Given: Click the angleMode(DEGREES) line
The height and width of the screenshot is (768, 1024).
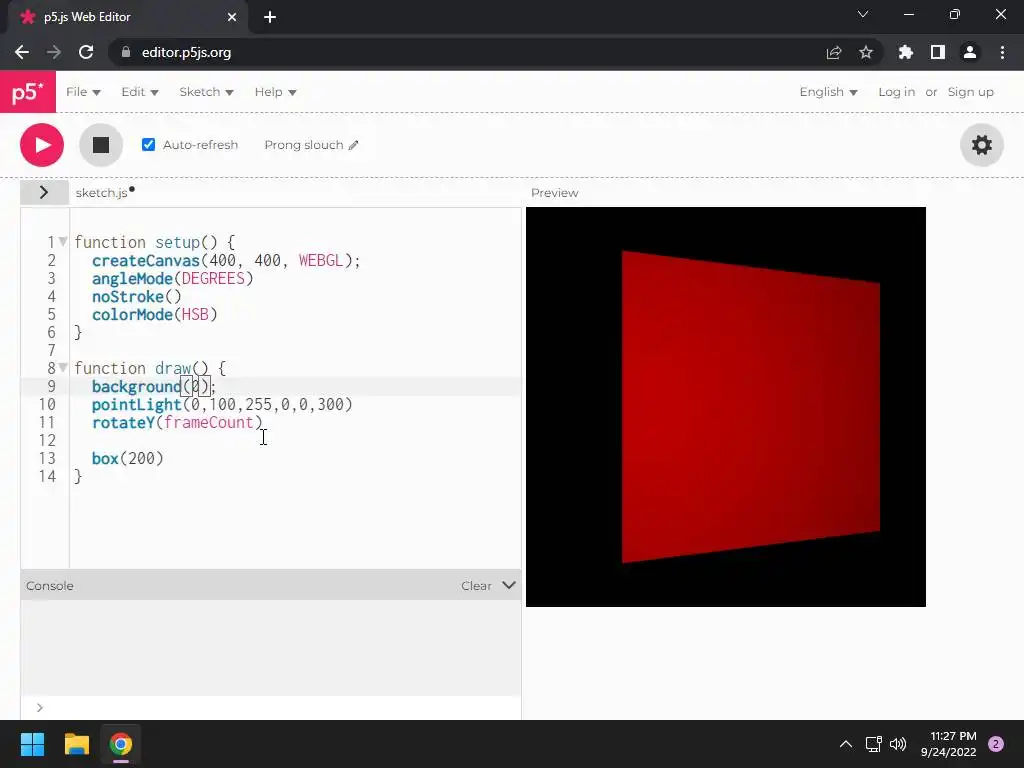Looking at the screenshot, I should point(172,278).
